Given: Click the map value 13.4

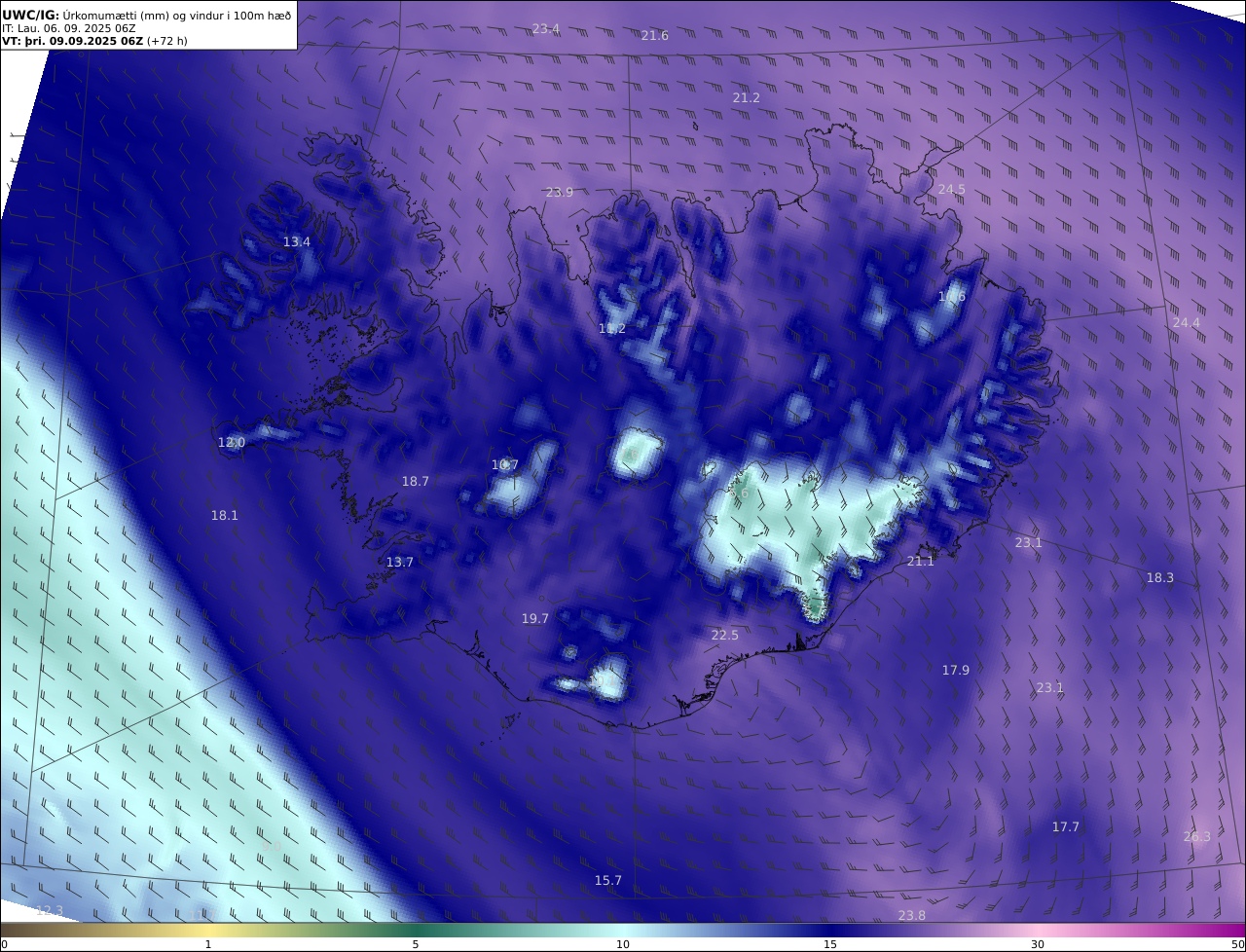Looking at the screenshot, I should tap(297, 242).
